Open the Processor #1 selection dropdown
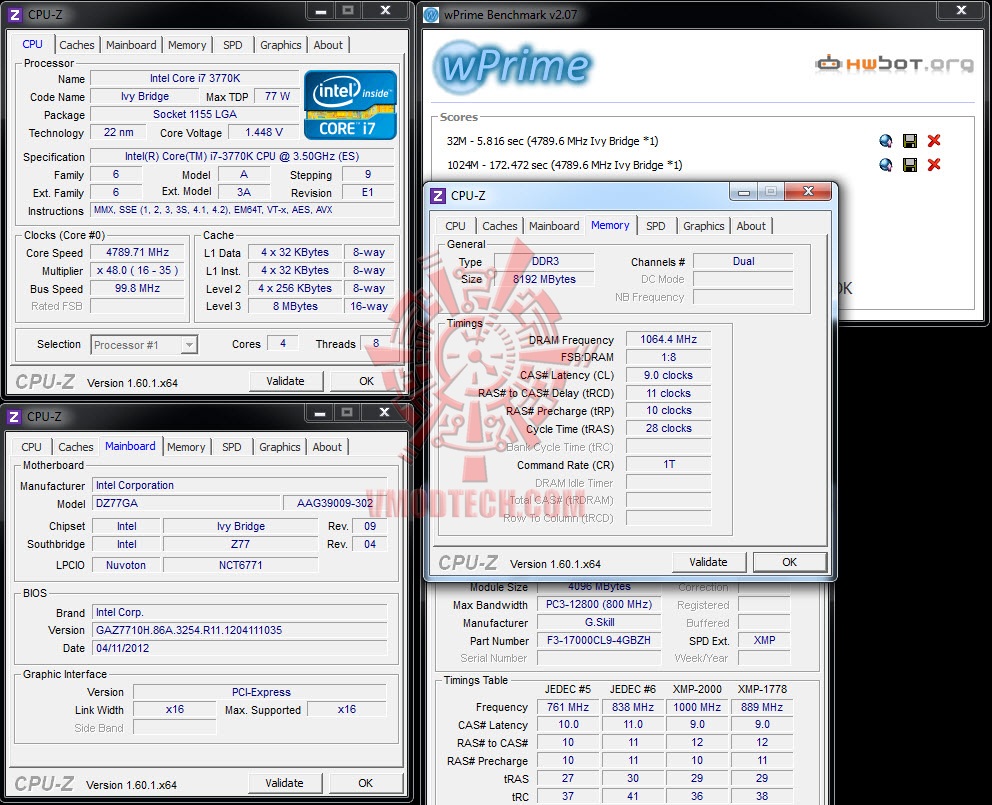 (x=144, y=345)
